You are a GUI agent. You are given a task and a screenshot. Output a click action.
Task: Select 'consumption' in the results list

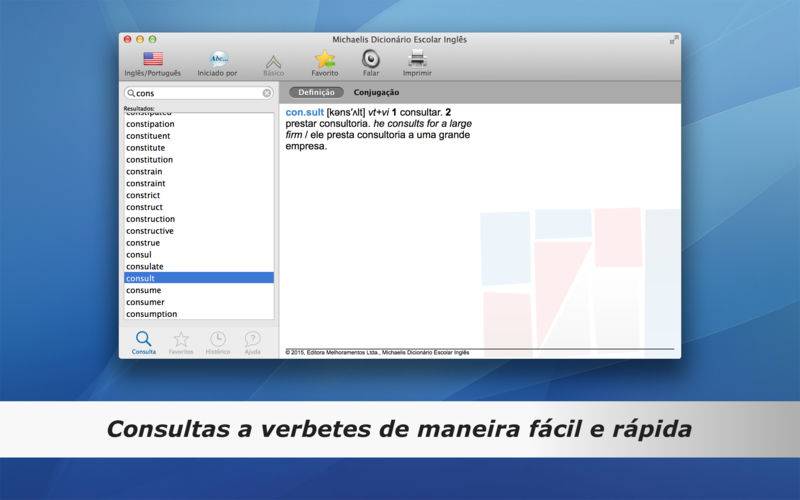point(199,314)
